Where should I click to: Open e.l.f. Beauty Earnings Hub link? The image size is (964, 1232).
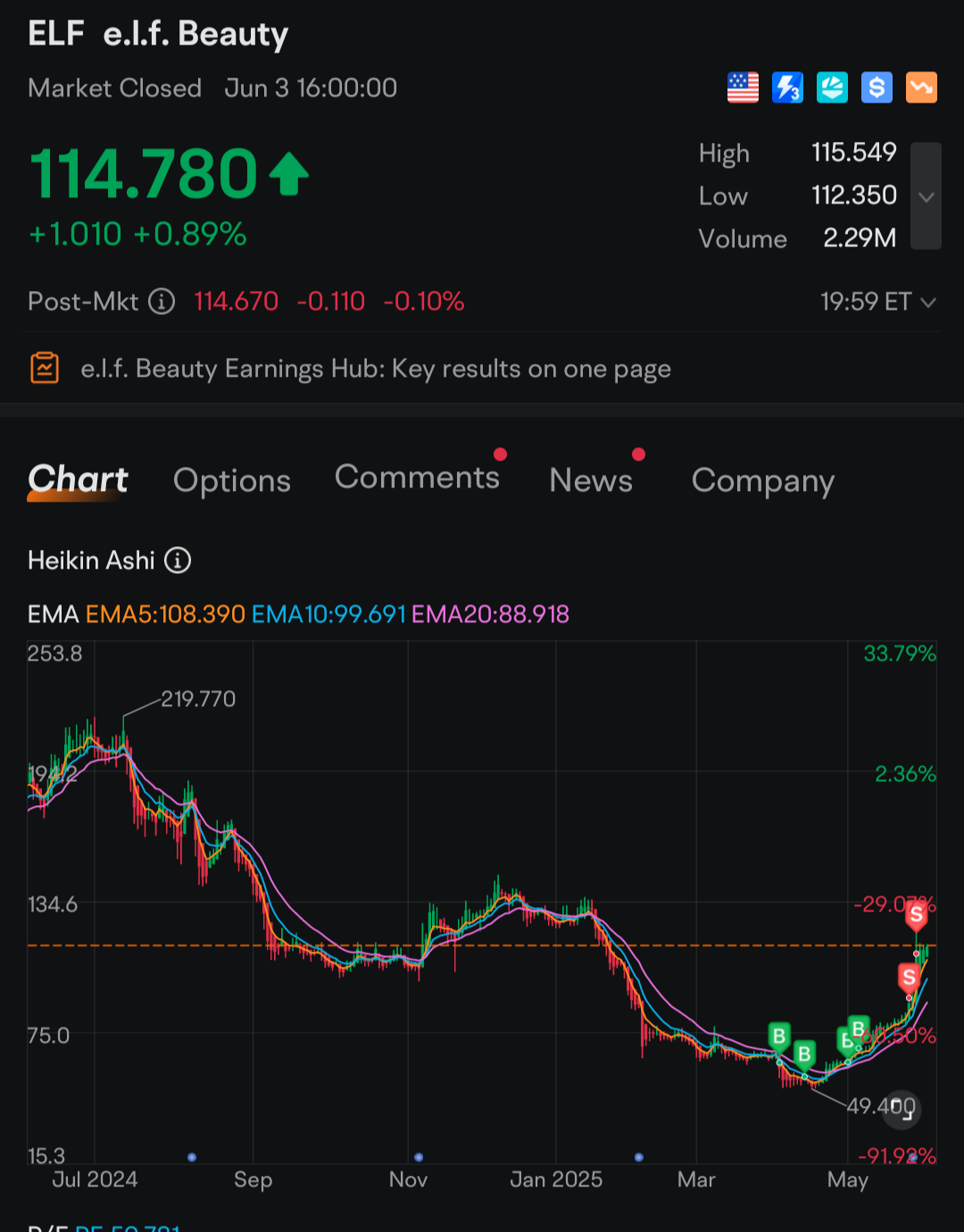[x=376, y=369]
